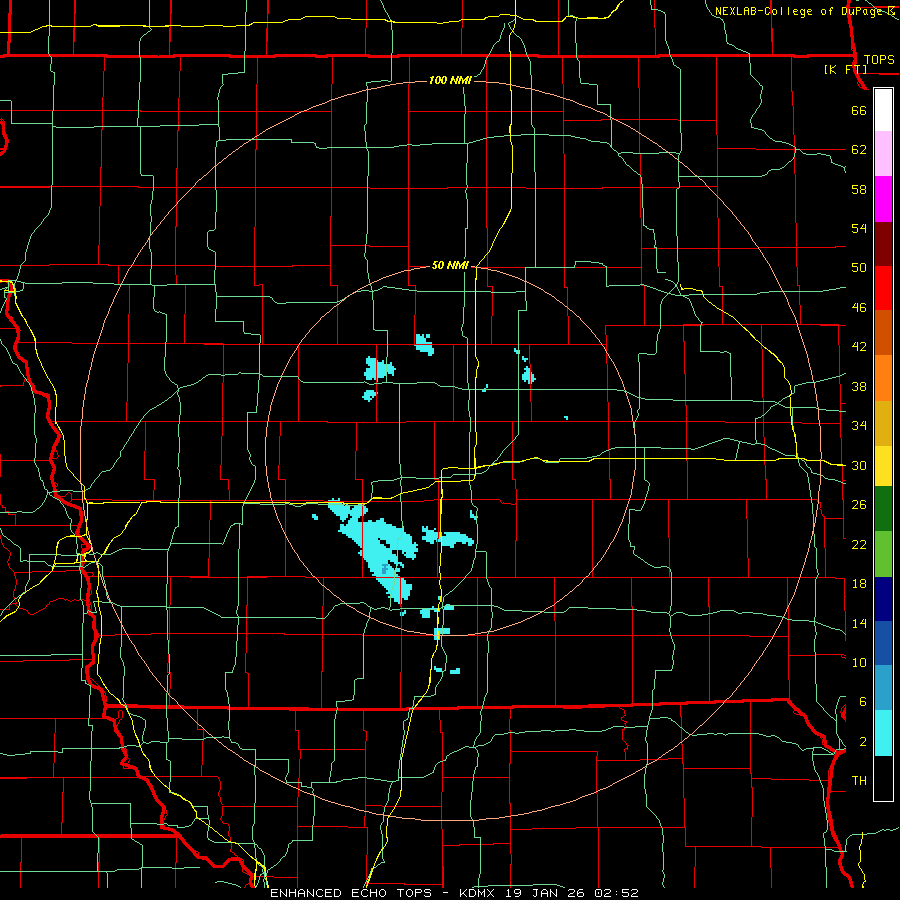Click the "26" scale value on the legend

point(859,505)
